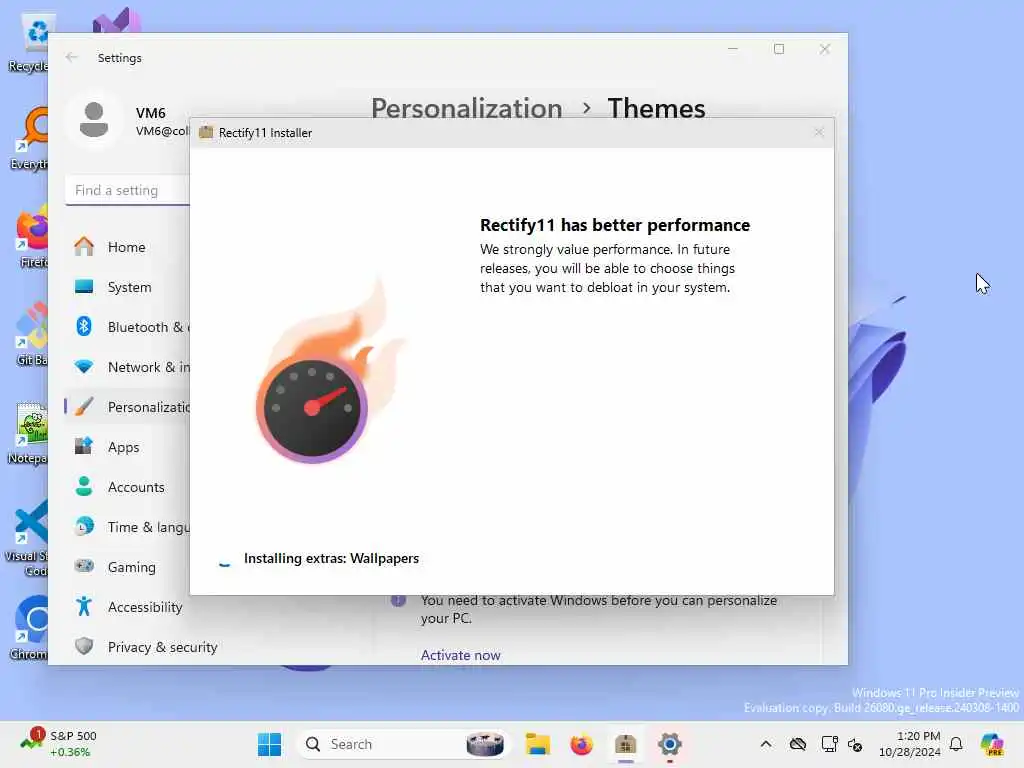Open File Explorer from taskbar
The height and width of the screenshot is (768, 1024).
(x=537, y=744)
